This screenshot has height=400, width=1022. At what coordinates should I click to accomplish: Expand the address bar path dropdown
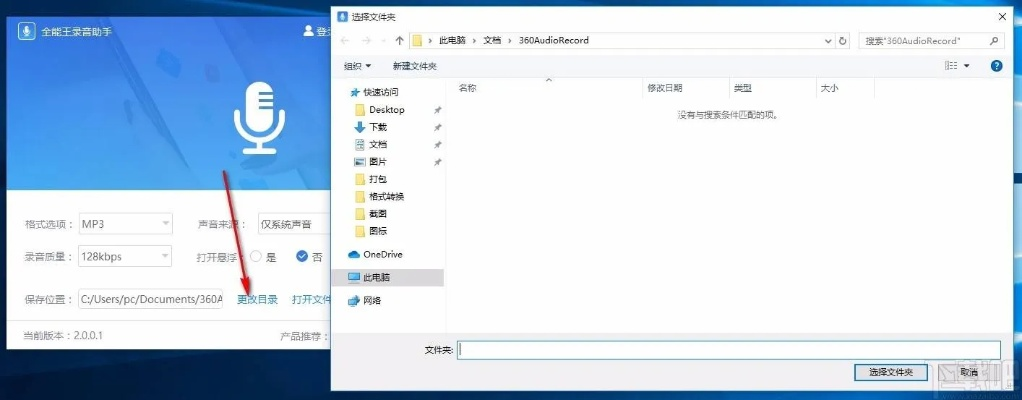[828, 41]
